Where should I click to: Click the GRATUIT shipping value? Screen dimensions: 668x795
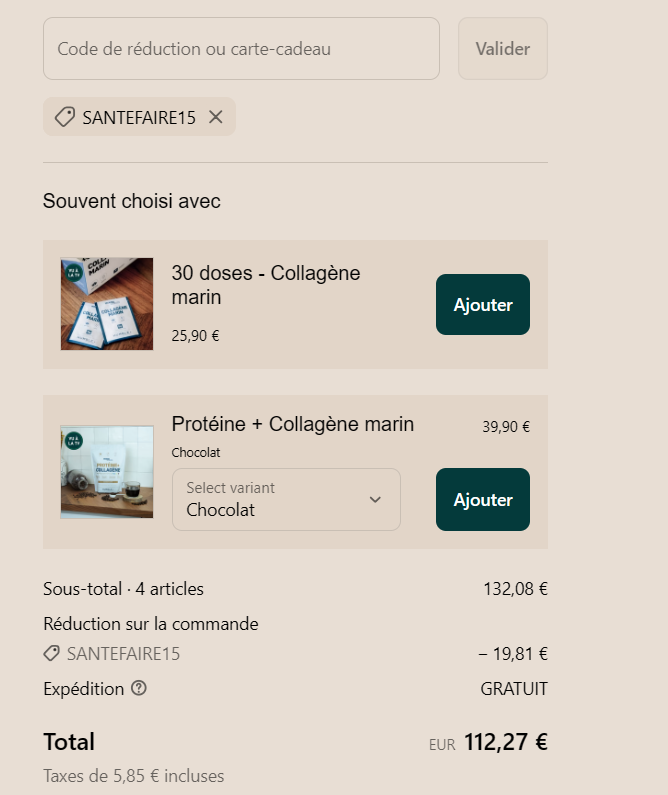click(x=514, y=689)
